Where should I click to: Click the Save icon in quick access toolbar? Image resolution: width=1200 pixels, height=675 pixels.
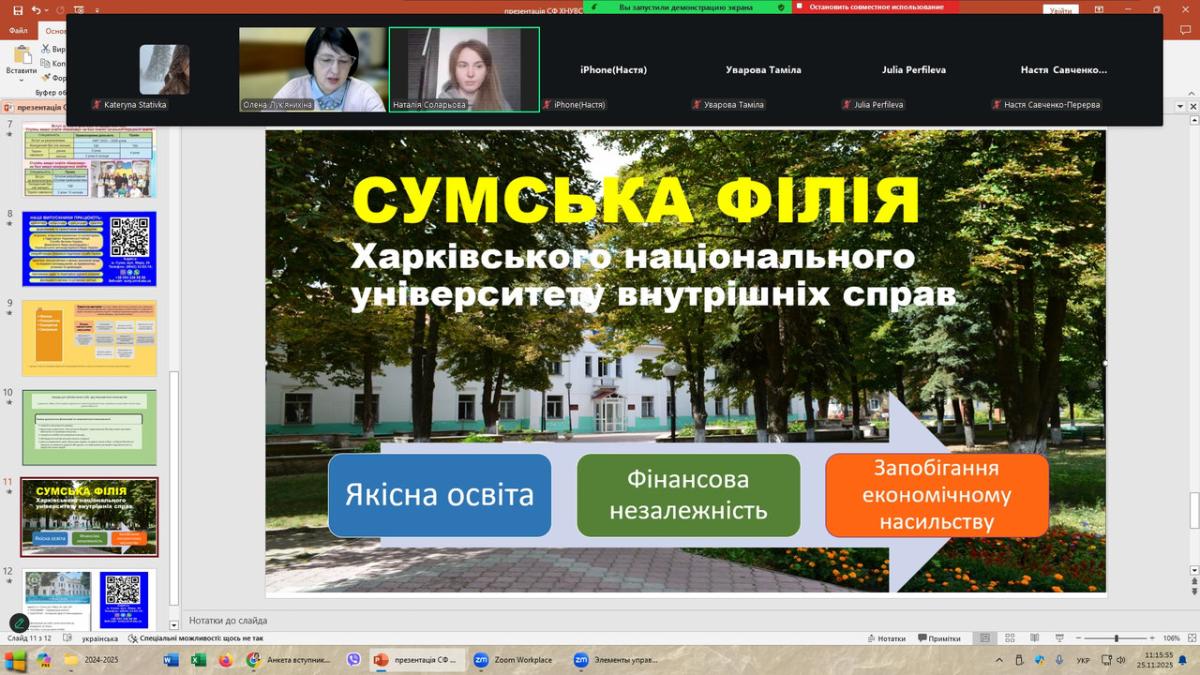point(18,9)
